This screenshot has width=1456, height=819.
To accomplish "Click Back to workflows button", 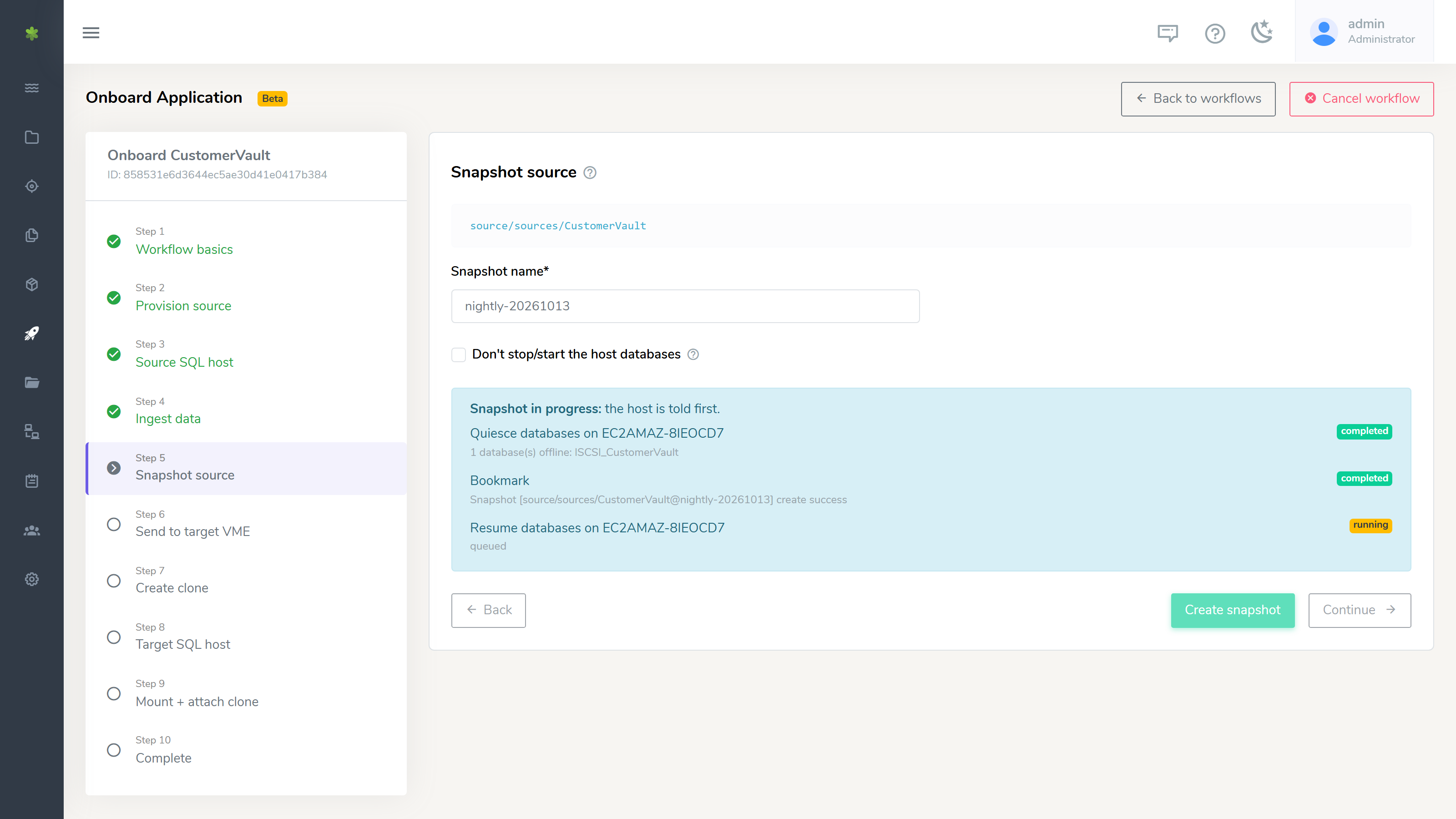I will (x=1198, y=99).
